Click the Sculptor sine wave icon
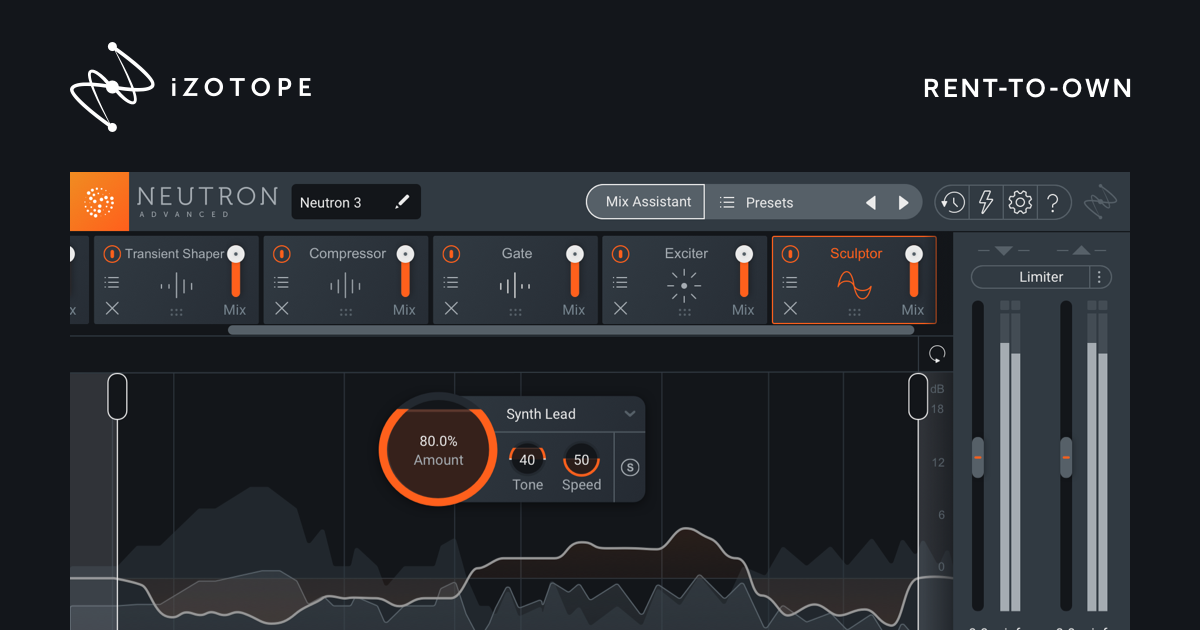 click(854, 285)
